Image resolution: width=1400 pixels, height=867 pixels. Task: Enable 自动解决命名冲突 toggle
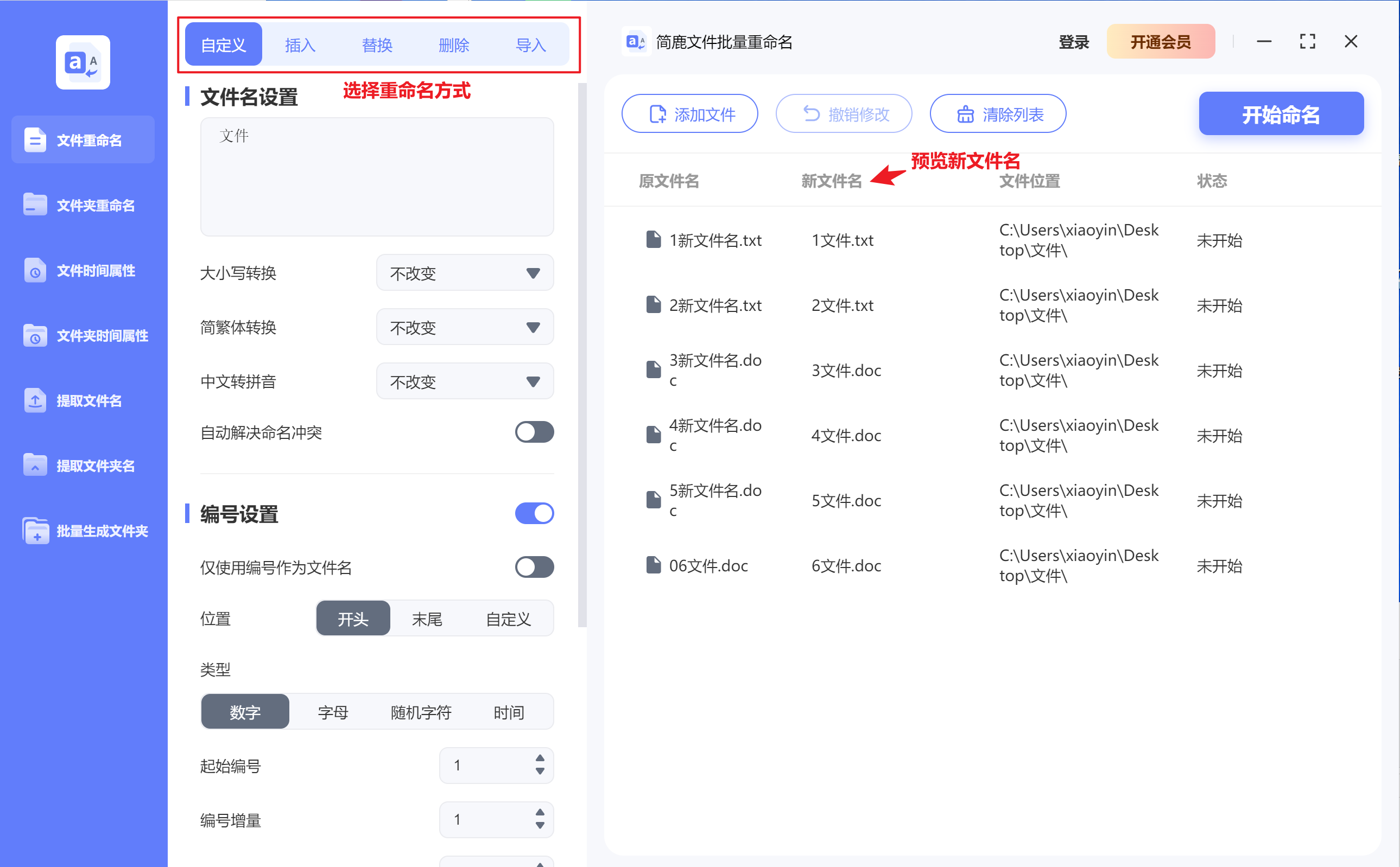point(534,432)
